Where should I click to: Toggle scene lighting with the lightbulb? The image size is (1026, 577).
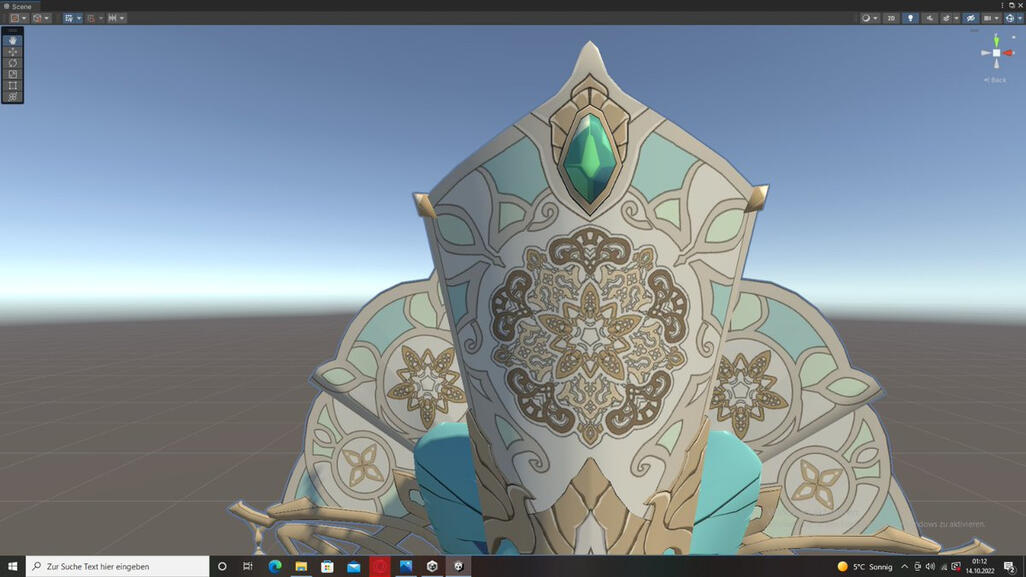pyautogui.click(x=910, y=18)
